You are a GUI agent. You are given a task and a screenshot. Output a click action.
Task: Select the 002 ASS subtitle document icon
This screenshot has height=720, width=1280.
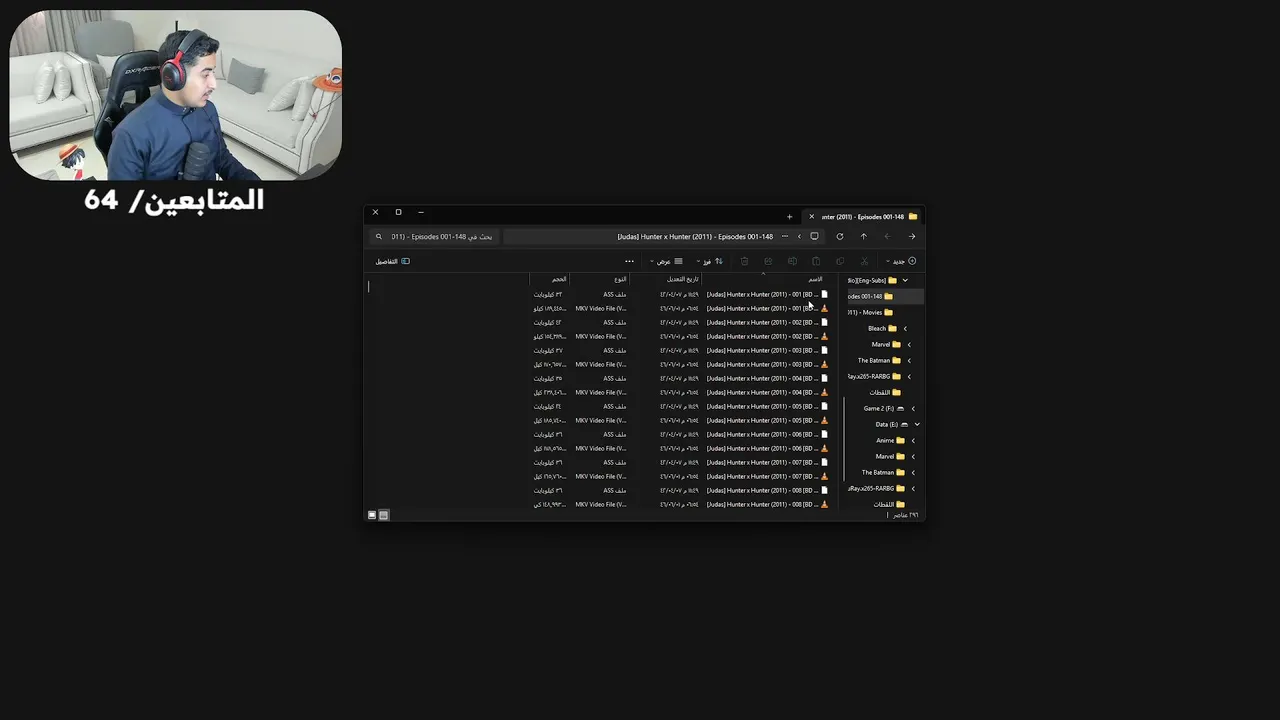(825, 323)
